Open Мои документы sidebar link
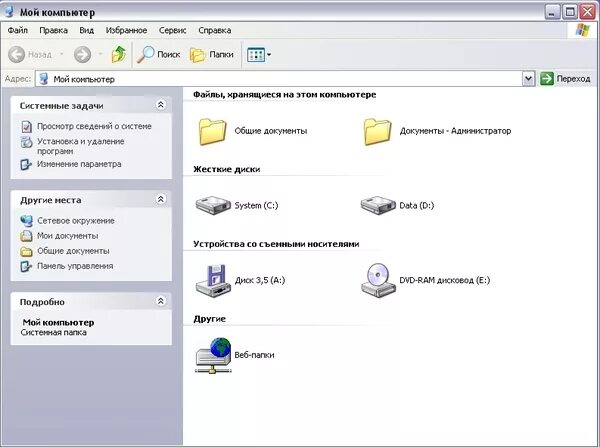Screen dimensions: 600x447 click(67, 236)
